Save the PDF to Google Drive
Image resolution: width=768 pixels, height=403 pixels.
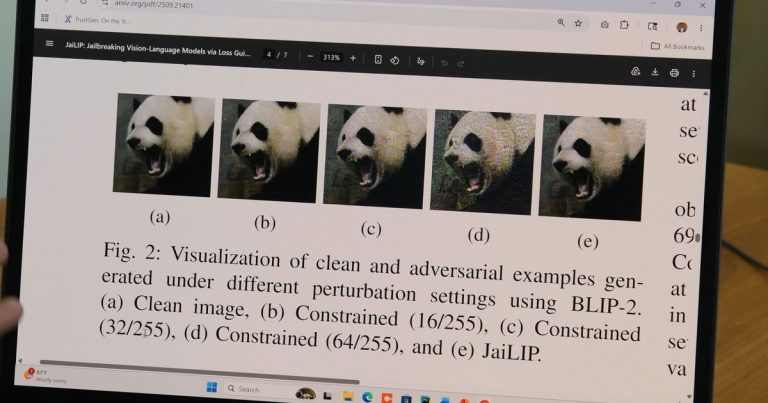click(x=635, y=71)
